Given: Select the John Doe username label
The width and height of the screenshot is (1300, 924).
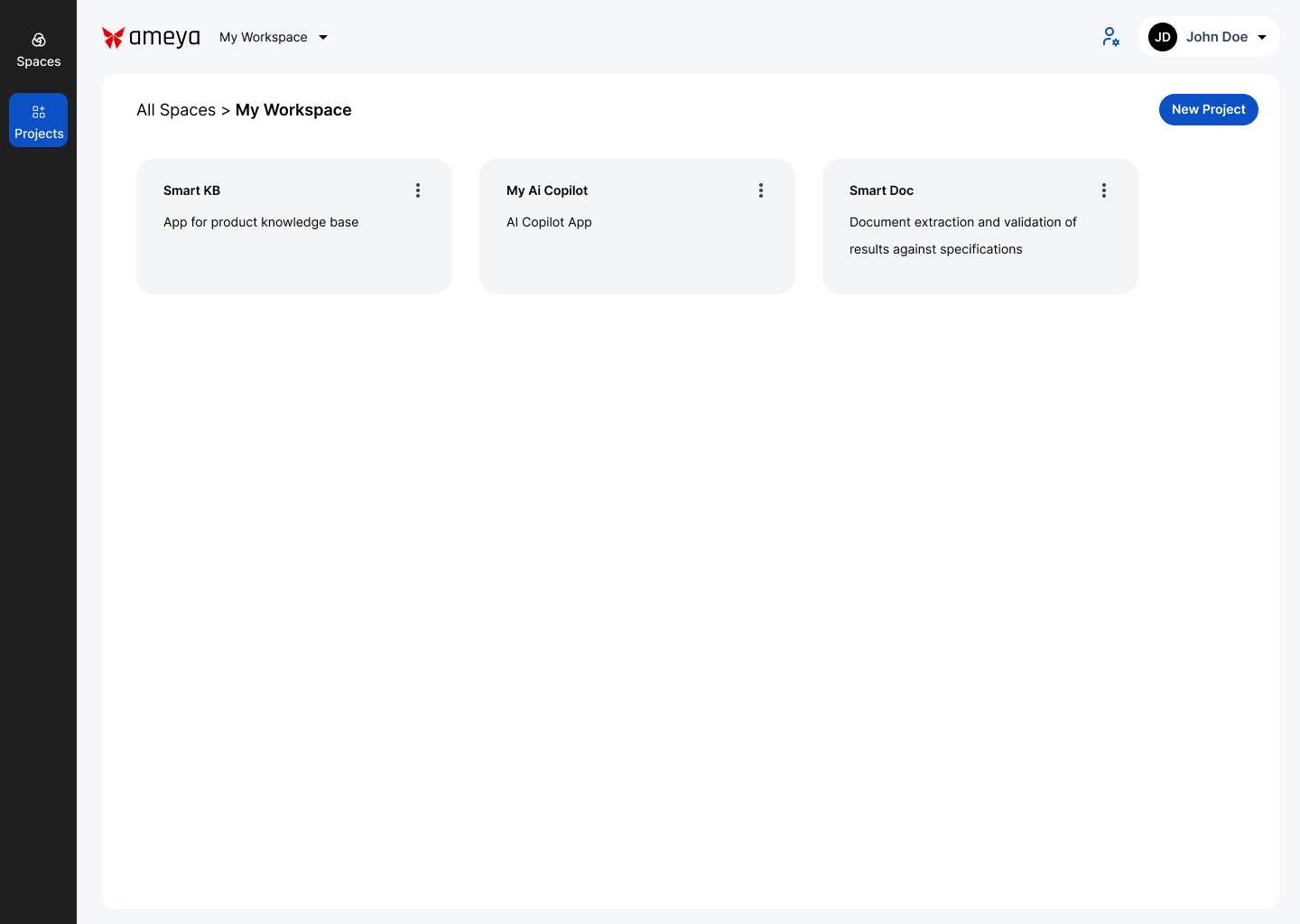Looking at the screenshot, I should coord(1217,37).
